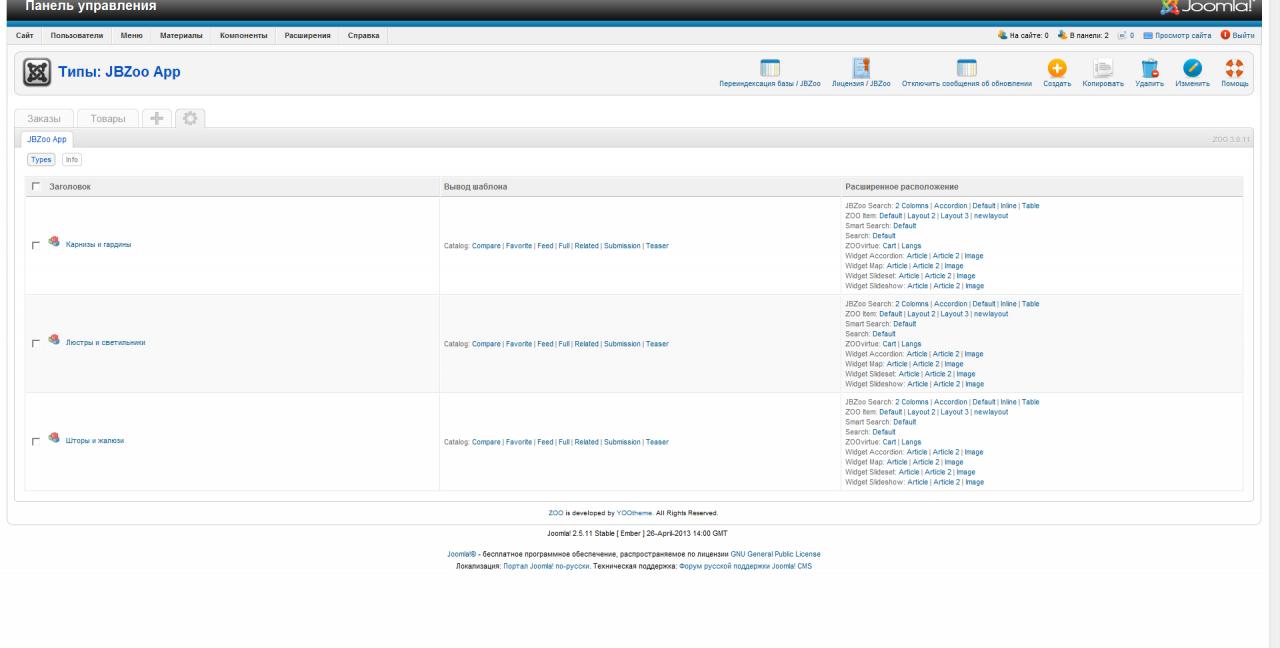Click the plus tab to add app
Viewport: 1280px width, 648px height.
tap(155, 118)
